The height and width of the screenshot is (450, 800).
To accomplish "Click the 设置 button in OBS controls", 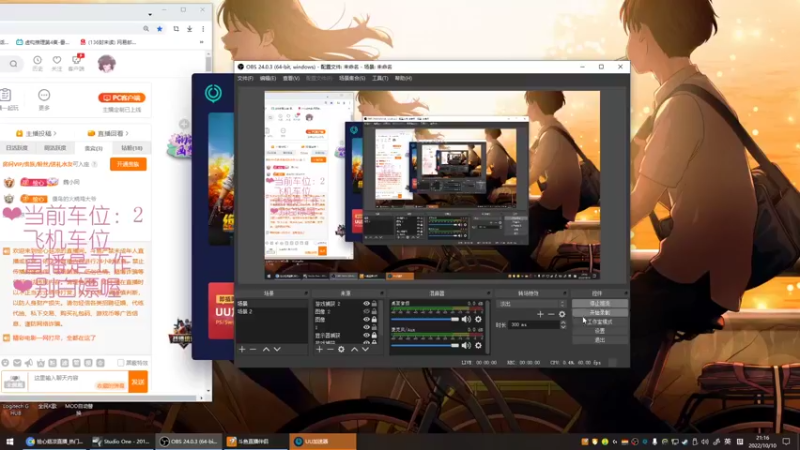I will 599,331.
